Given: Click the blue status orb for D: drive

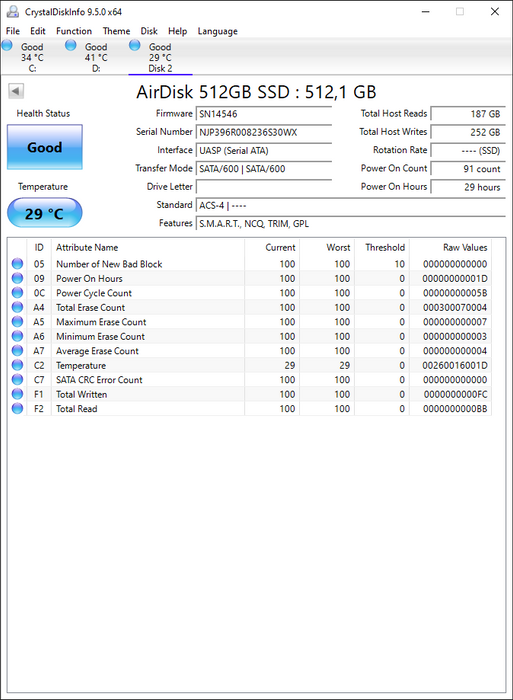Looking at the screenshot, I should click(71, 45).
